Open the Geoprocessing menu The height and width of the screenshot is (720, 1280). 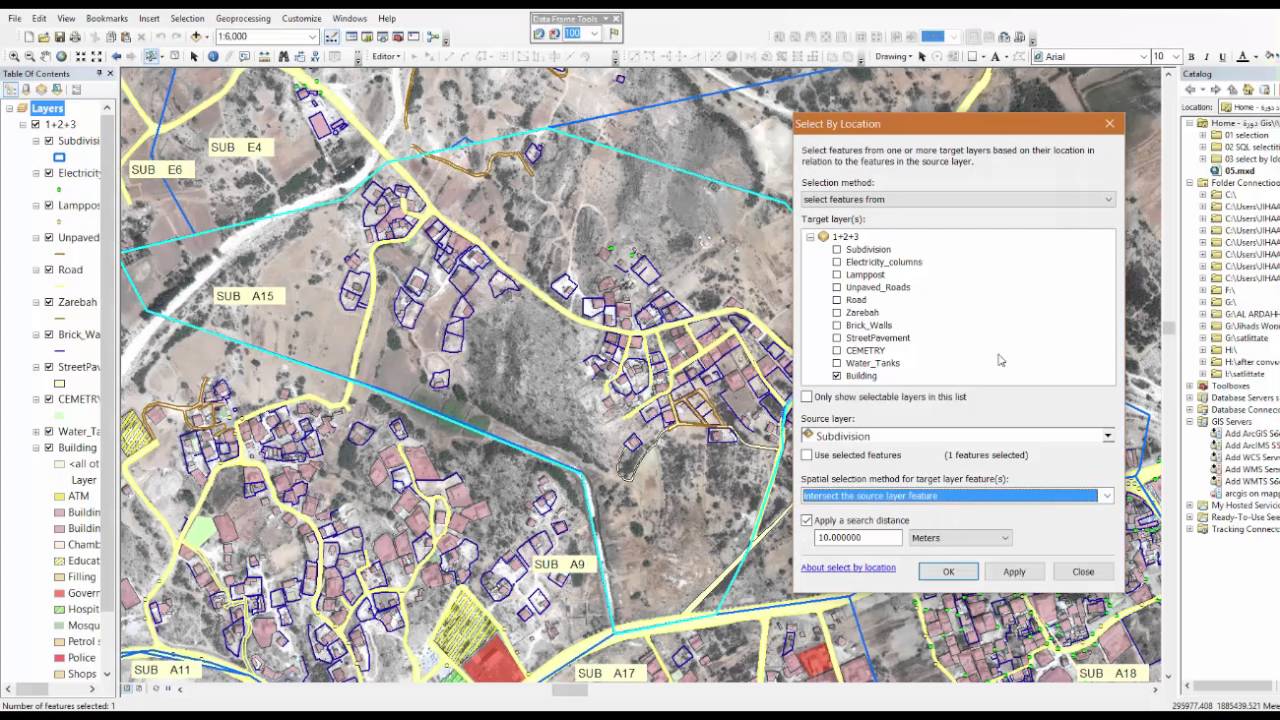(x=244, y=18)
